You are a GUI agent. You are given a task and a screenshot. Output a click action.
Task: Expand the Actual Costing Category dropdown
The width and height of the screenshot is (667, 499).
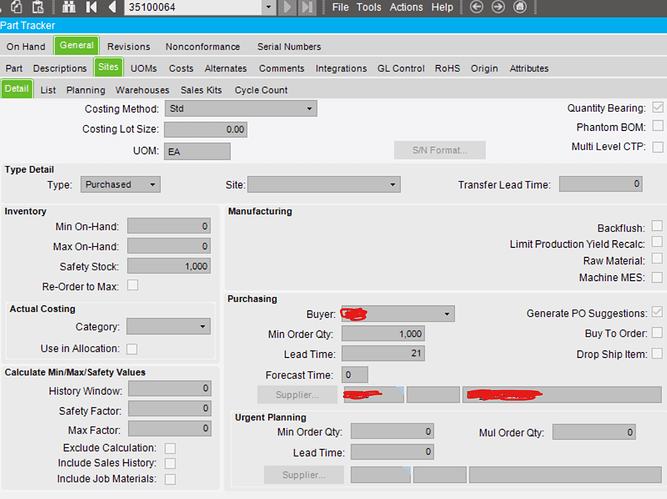click(202, 327)
